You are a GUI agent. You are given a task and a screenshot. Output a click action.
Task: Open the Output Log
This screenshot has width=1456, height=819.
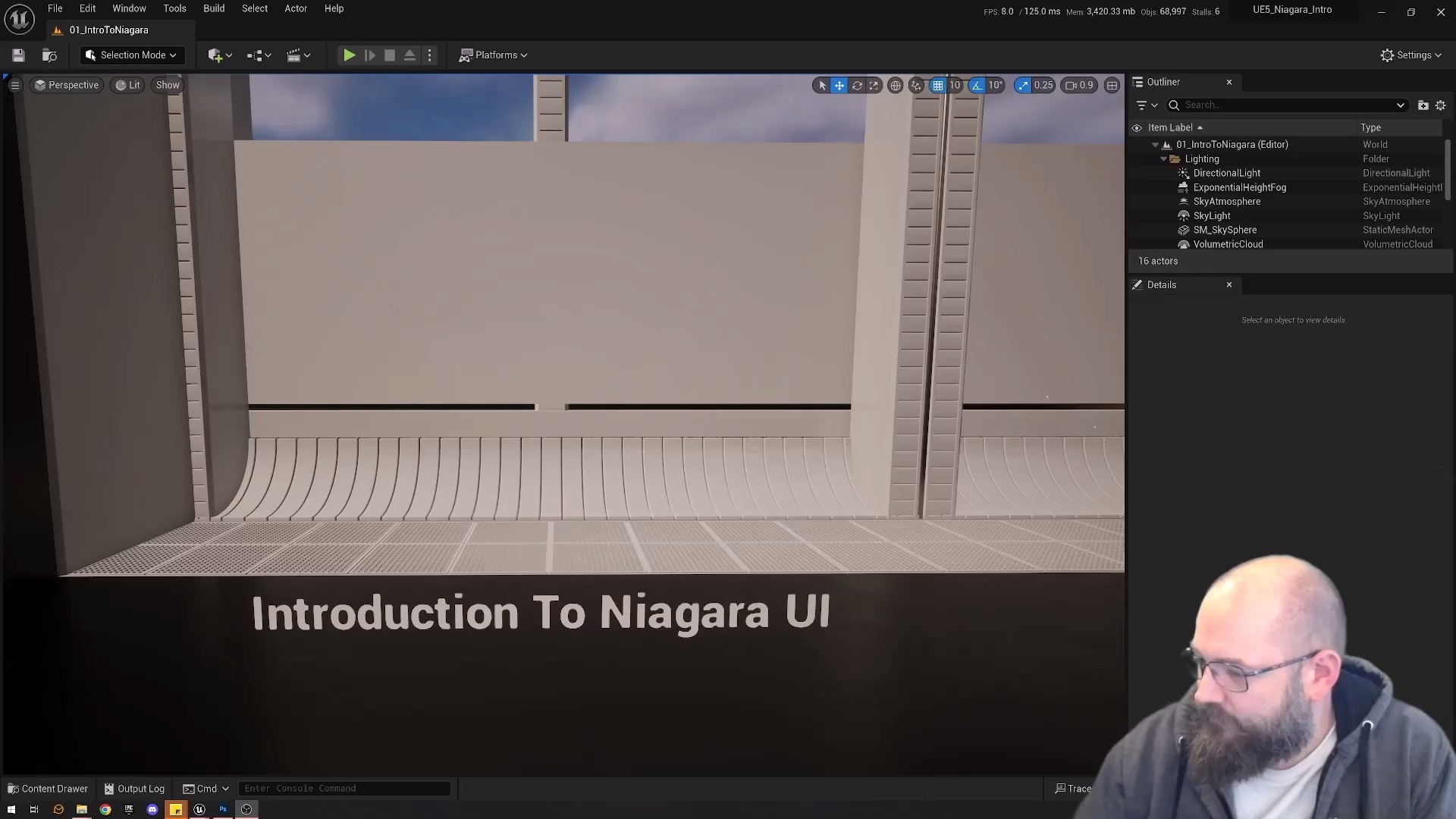tap(134, 789)
